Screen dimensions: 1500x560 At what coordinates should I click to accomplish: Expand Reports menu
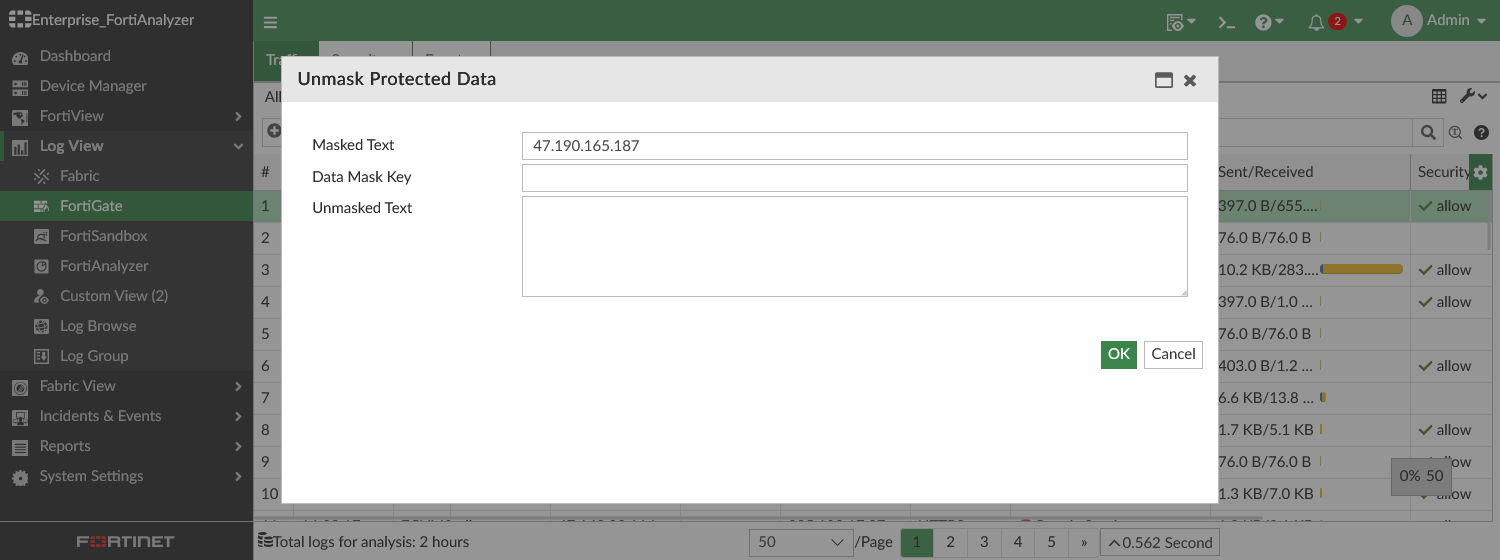tap(126, 446)
